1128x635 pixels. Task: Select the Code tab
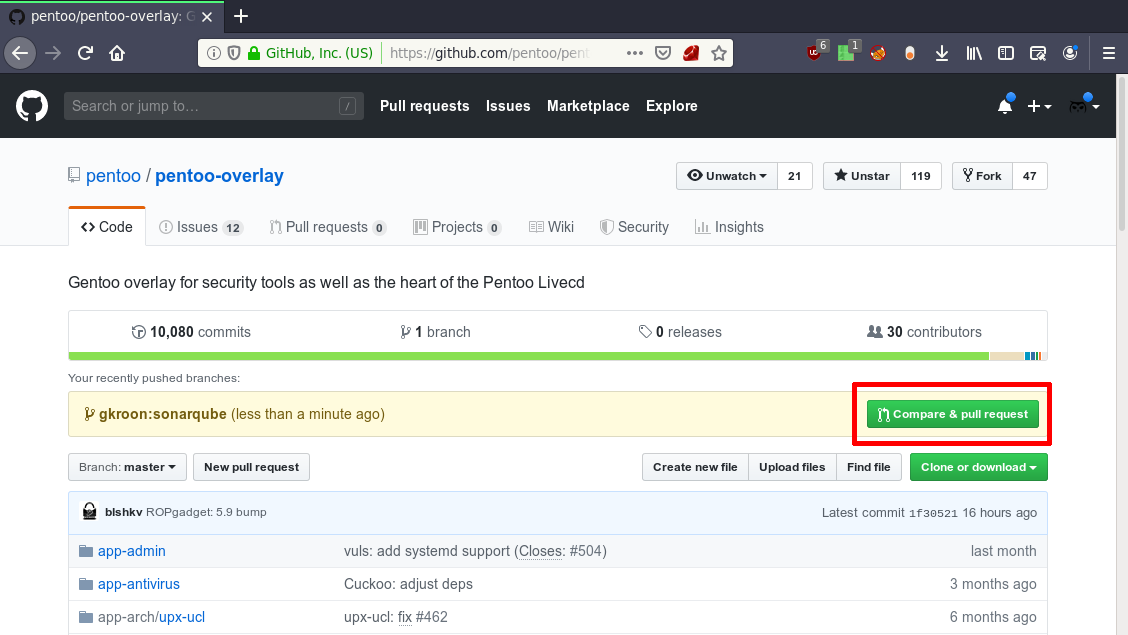pyautogui.click(x=106, y=227)
